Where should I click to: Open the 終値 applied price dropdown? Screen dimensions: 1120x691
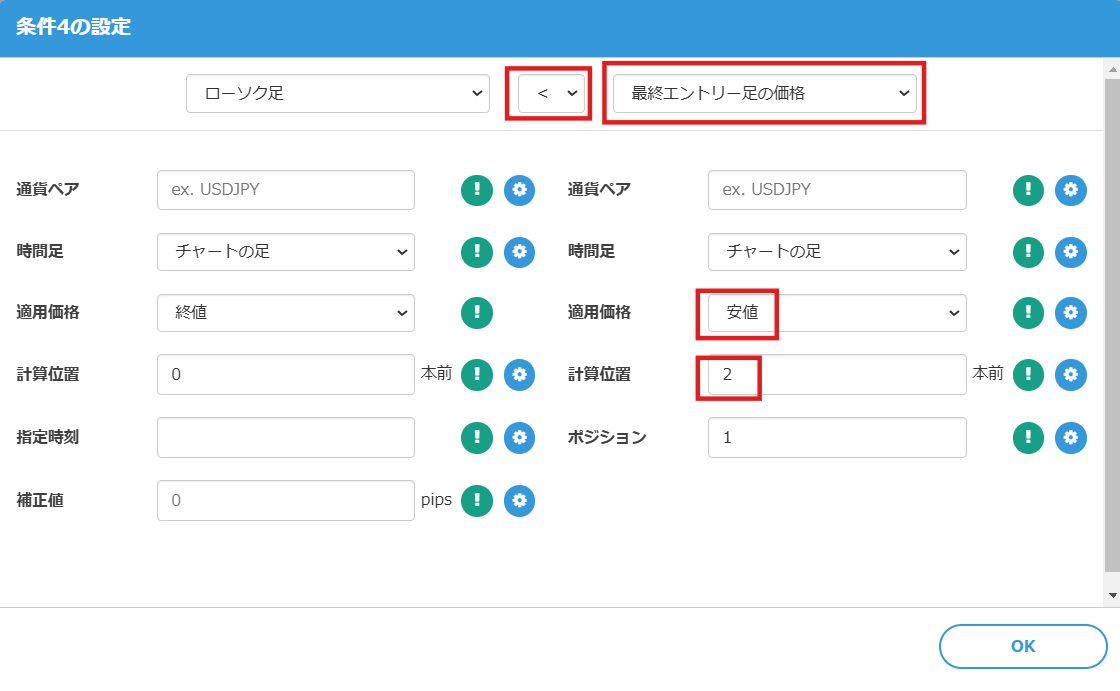pyautogui.click(x=285, y=313)
